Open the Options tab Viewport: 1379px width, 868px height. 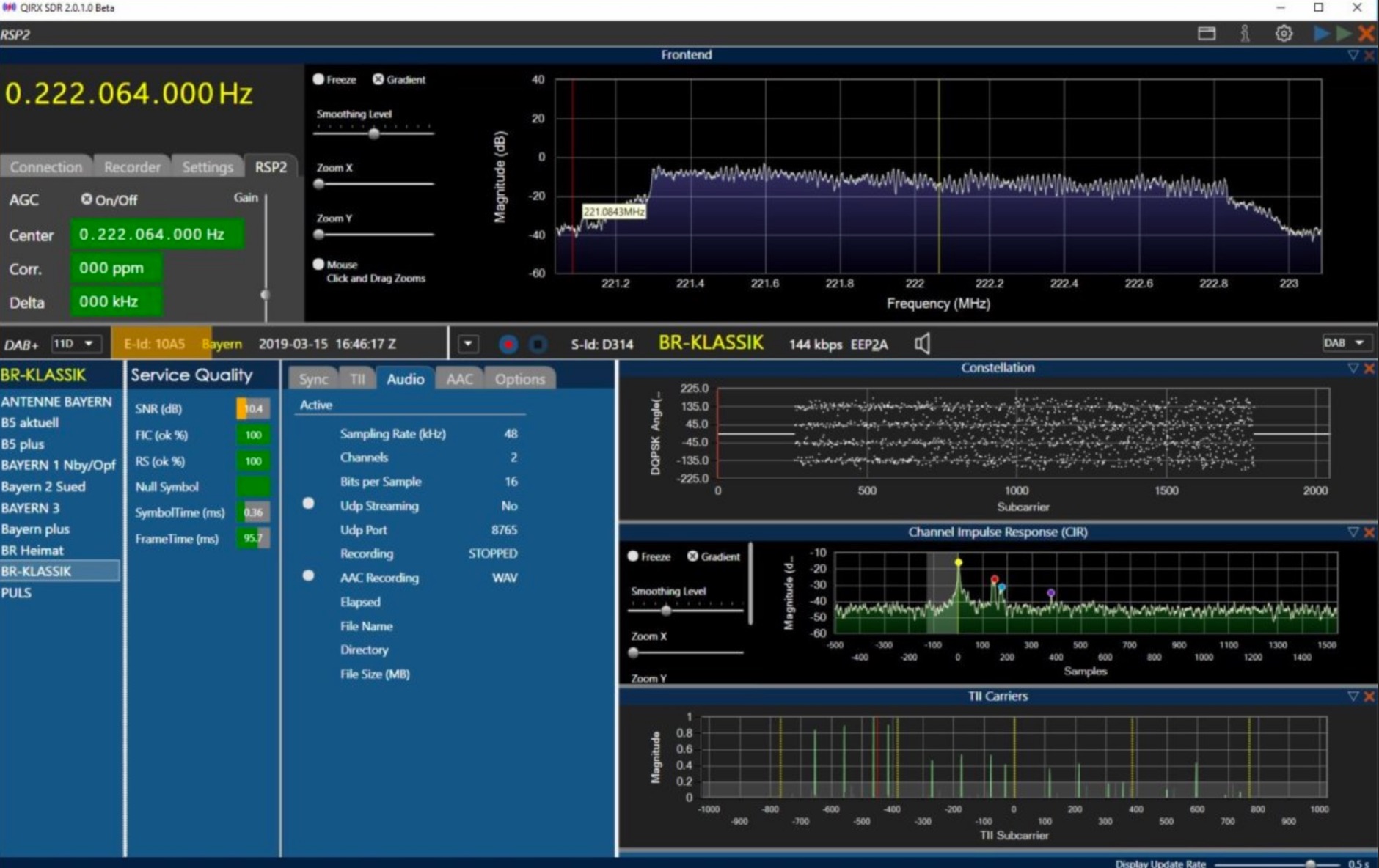pos(520,379)
